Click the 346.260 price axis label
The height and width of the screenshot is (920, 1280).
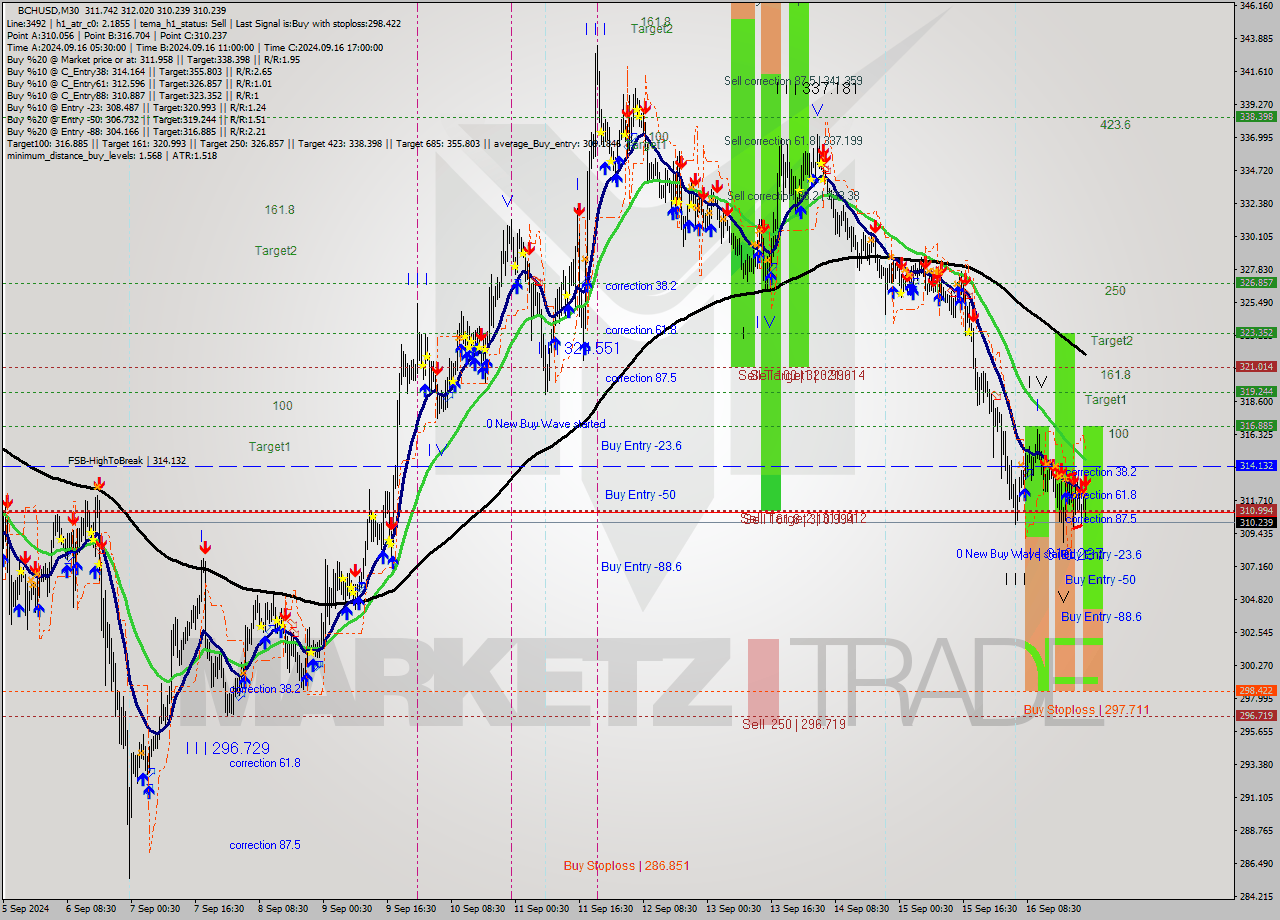1255,6
